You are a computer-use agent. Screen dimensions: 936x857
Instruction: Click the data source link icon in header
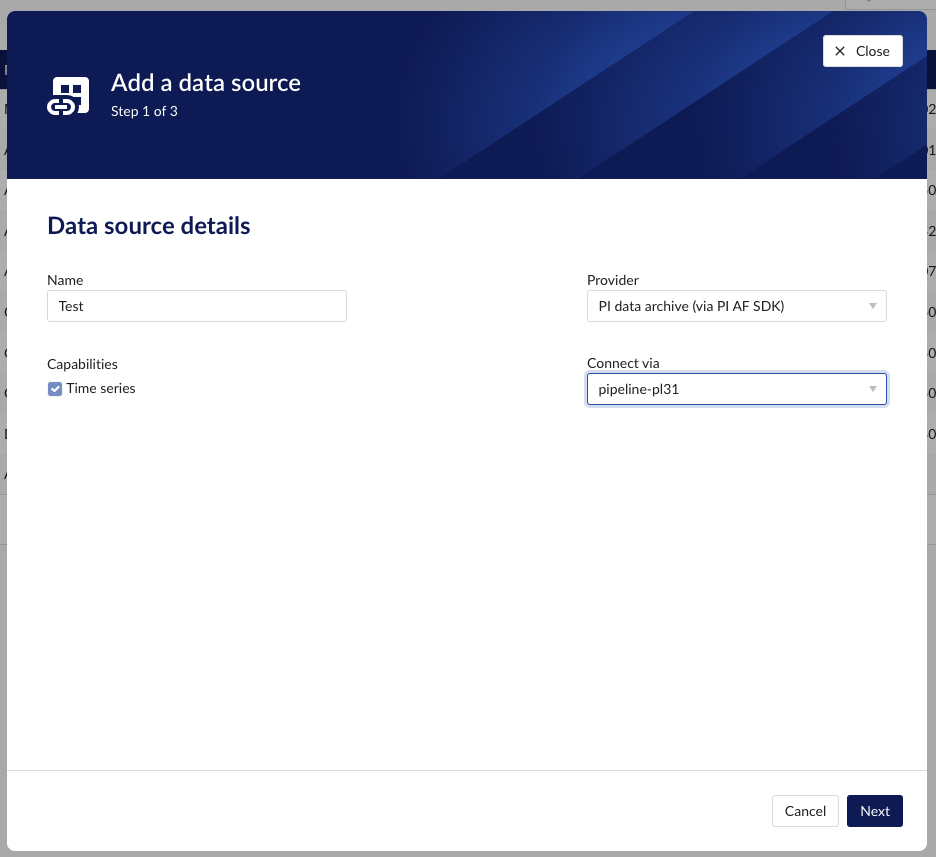coord(69,96)
